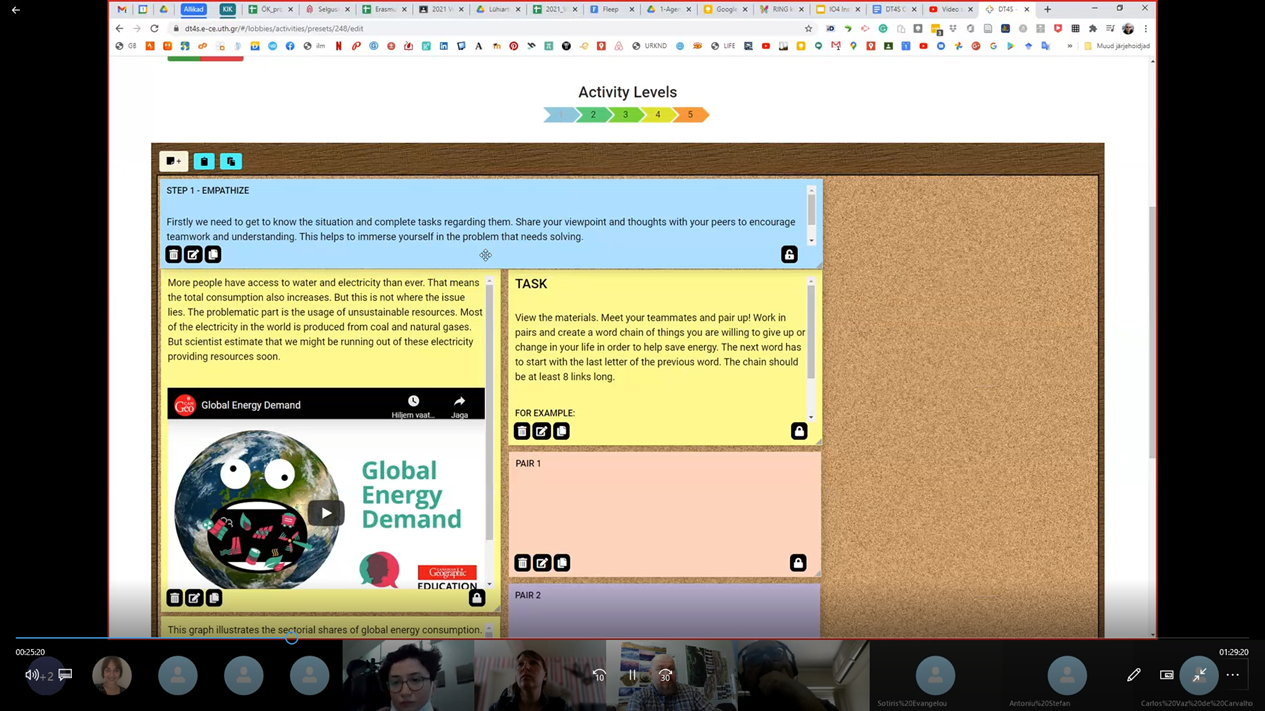
Task: Select activity level 5 arrow
Action: point(690,115)
